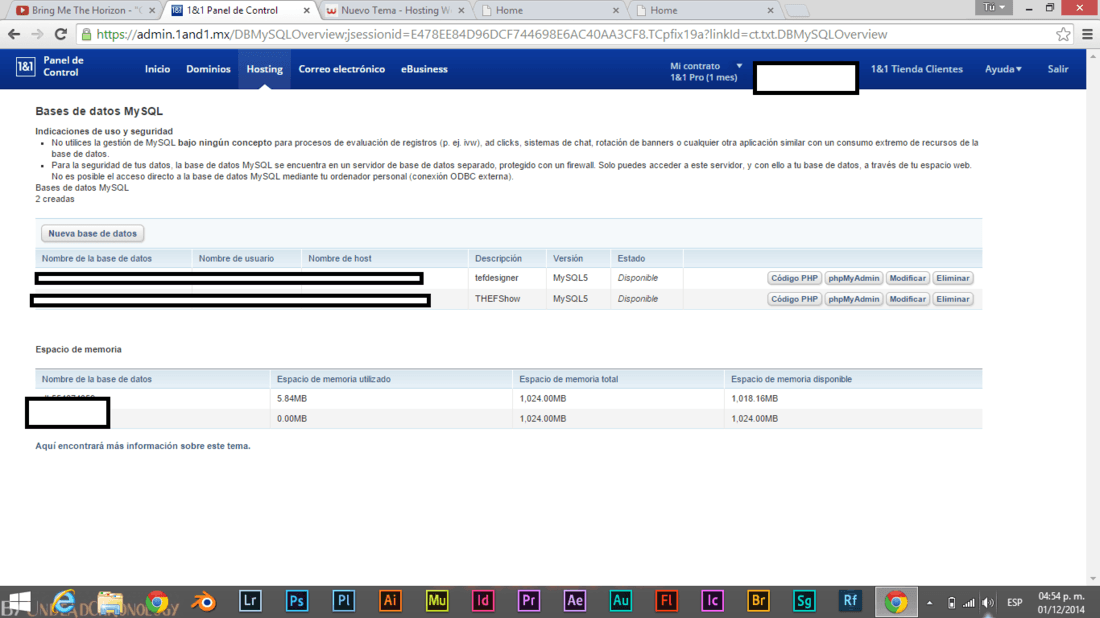Click the volume speaker tray icon
The width and height of the screenshot is (1100, 618).
pyautogui.click(x=988, y=603)
